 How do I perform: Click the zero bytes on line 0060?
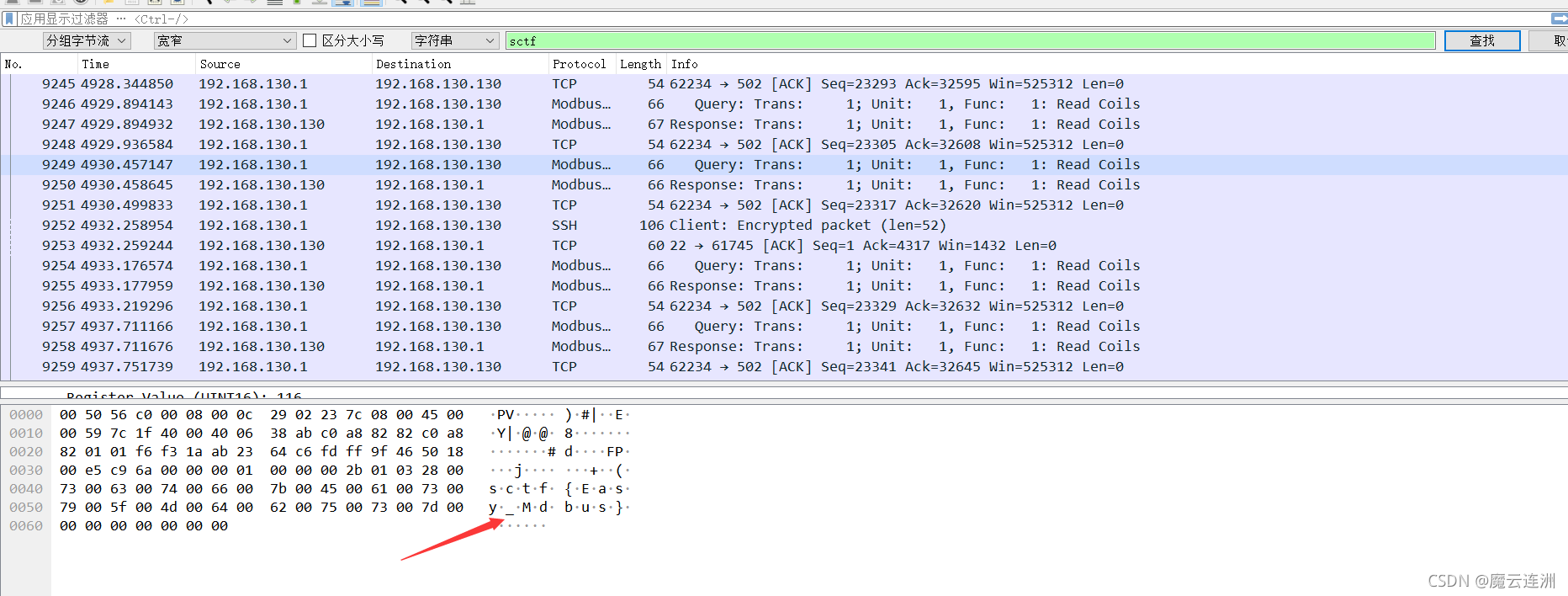click(144, 526)
